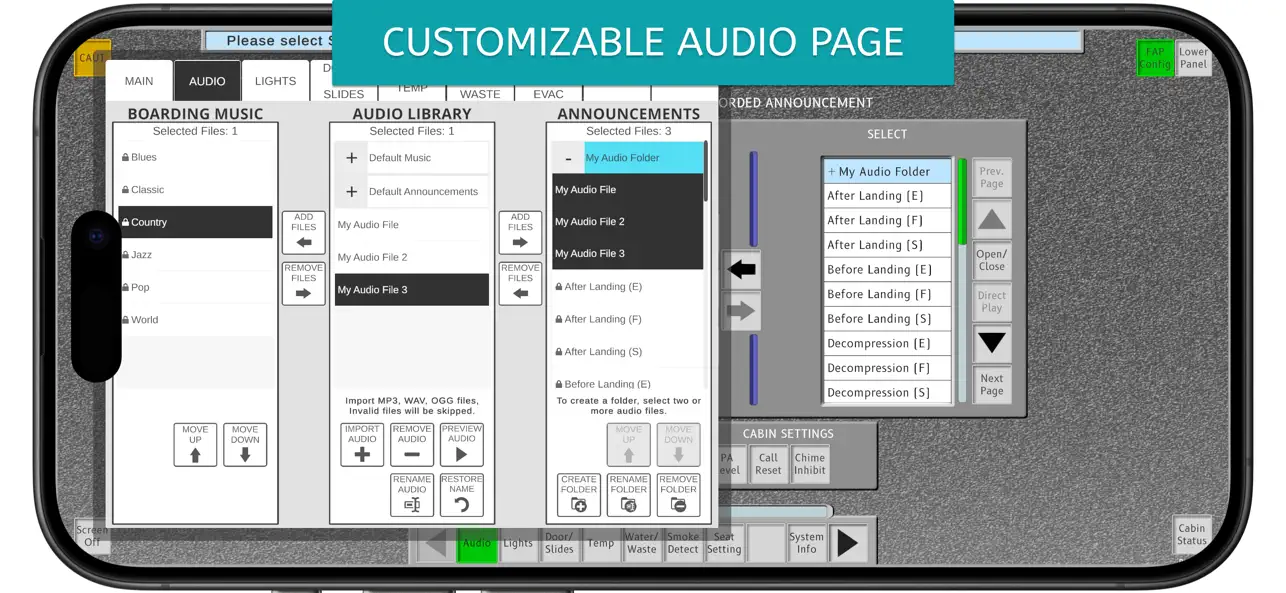Click greyed Move Up in Announcements
Viewport: 1286px width, 593px height.
point(629,445)
